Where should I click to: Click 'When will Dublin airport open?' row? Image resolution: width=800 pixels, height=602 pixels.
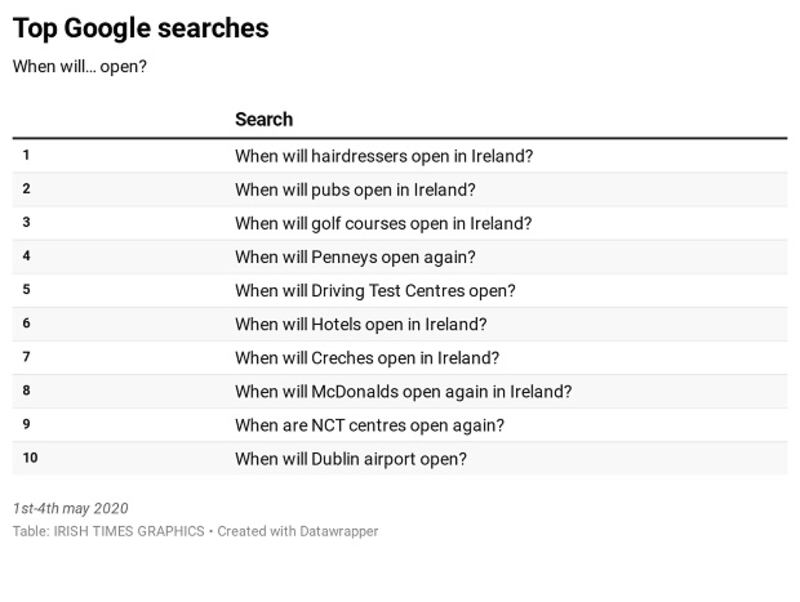tap(350, 459)
